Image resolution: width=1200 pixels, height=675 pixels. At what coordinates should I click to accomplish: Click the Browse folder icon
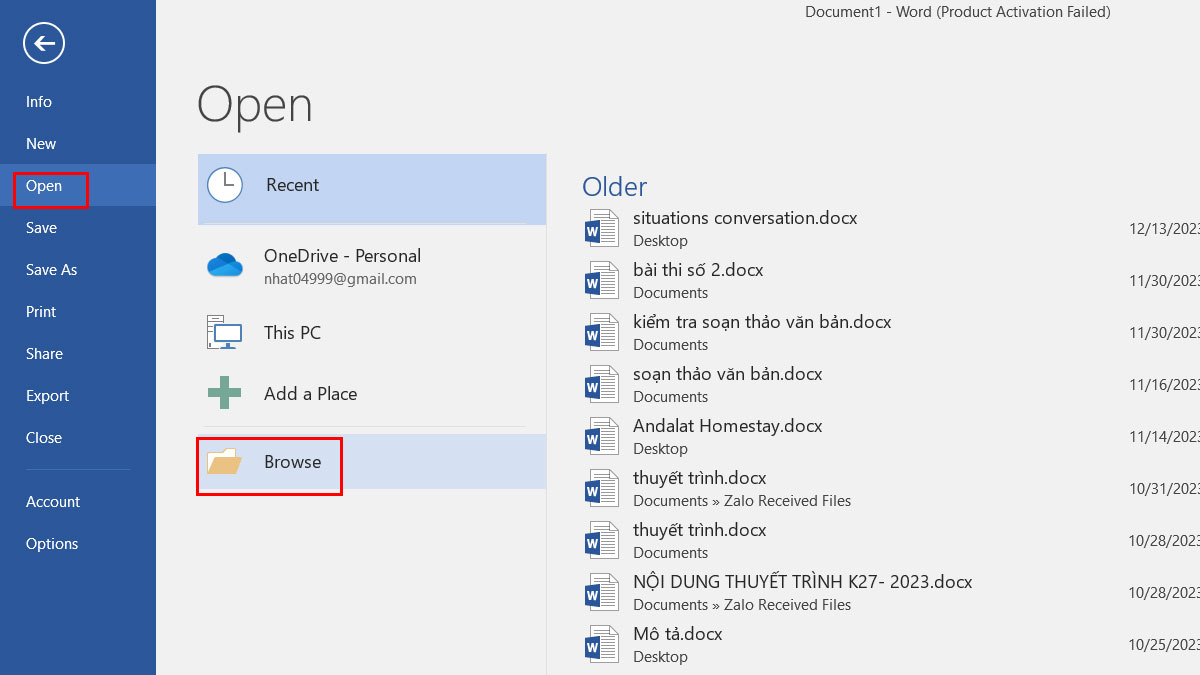point(225,462)
